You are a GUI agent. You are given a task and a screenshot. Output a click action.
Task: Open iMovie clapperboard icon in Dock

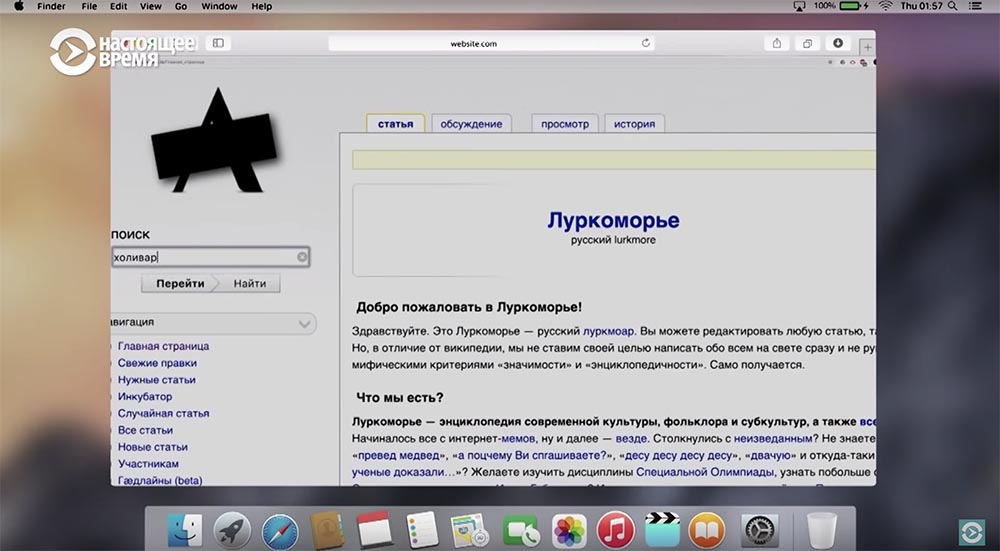pyautogui.click(x=662, y=529)
